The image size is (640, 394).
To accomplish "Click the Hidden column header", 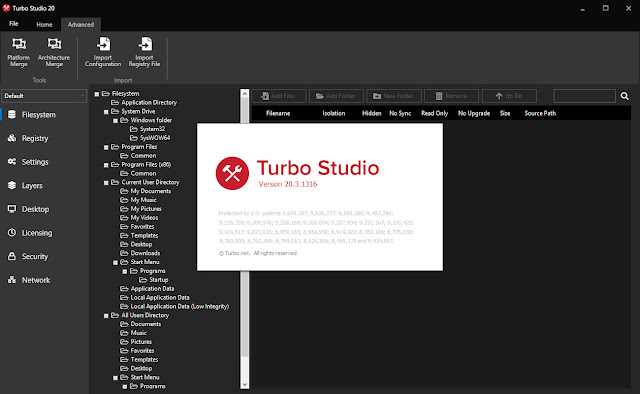I will (371, 114).
